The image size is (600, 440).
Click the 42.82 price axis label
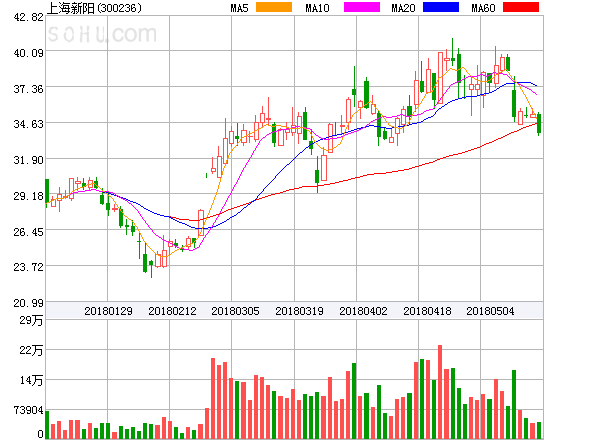(x=29, y=17)
